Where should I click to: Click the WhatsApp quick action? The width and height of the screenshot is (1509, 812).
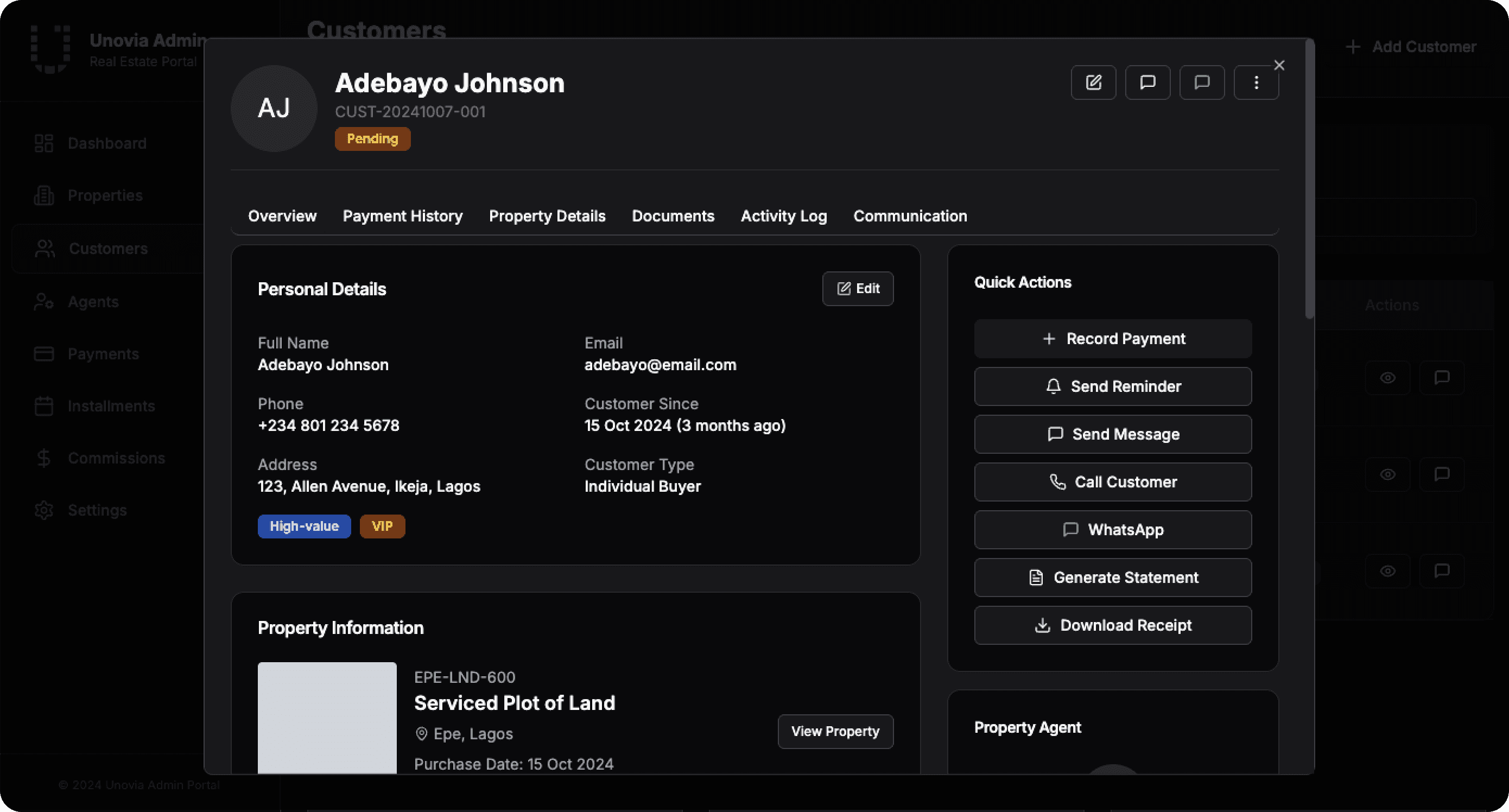coord(1112,530)
